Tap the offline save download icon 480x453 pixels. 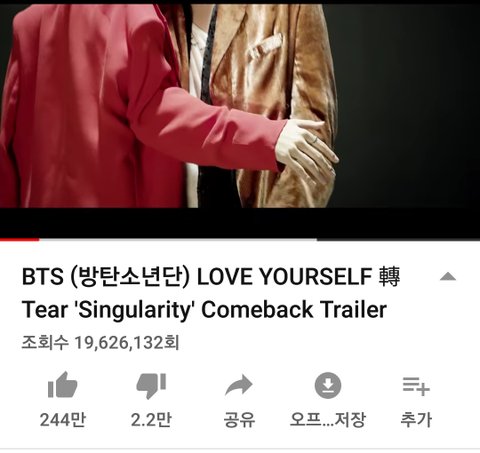[328, 385]
